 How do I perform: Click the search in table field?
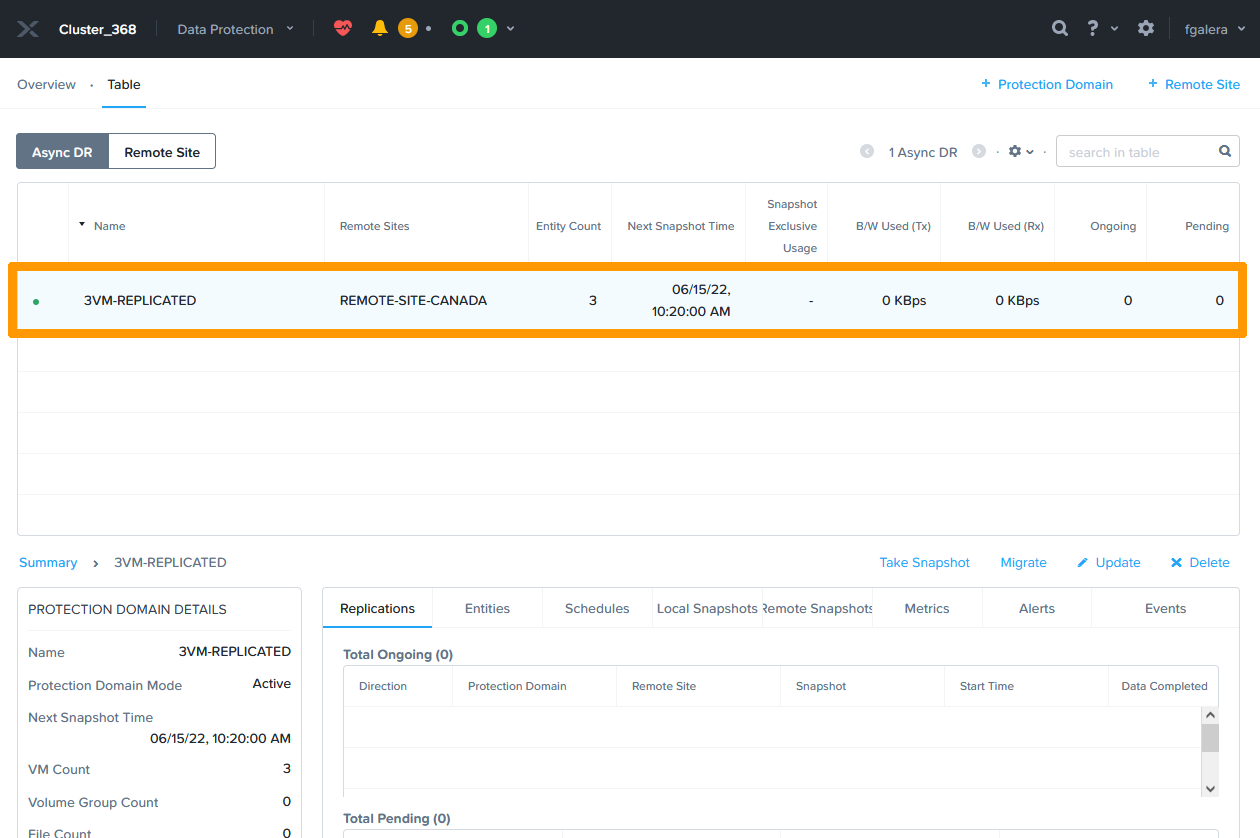pos(1138,152)
